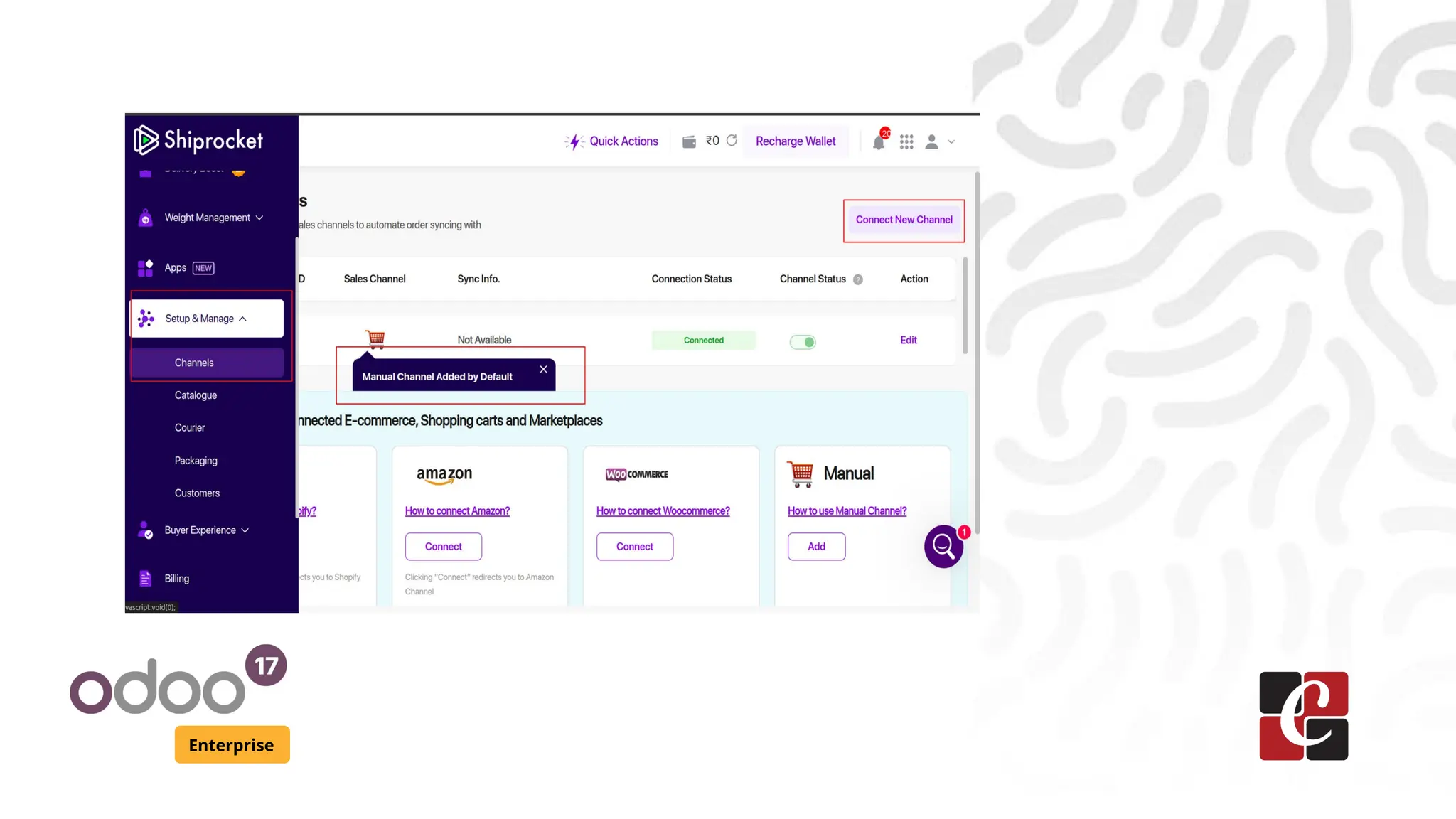Open How to connect Amazon link

[457, 511]
